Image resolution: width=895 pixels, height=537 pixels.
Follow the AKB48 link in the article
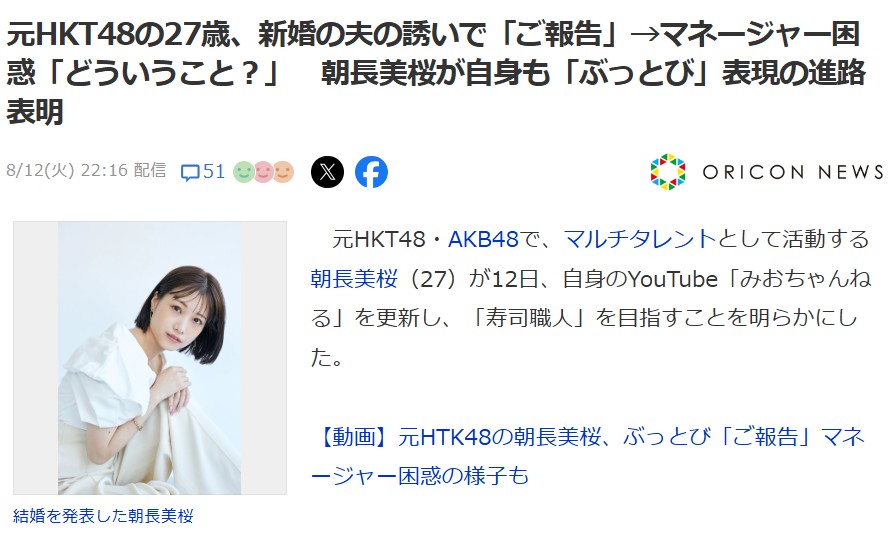pyautogui.click(x=483, y=239)
